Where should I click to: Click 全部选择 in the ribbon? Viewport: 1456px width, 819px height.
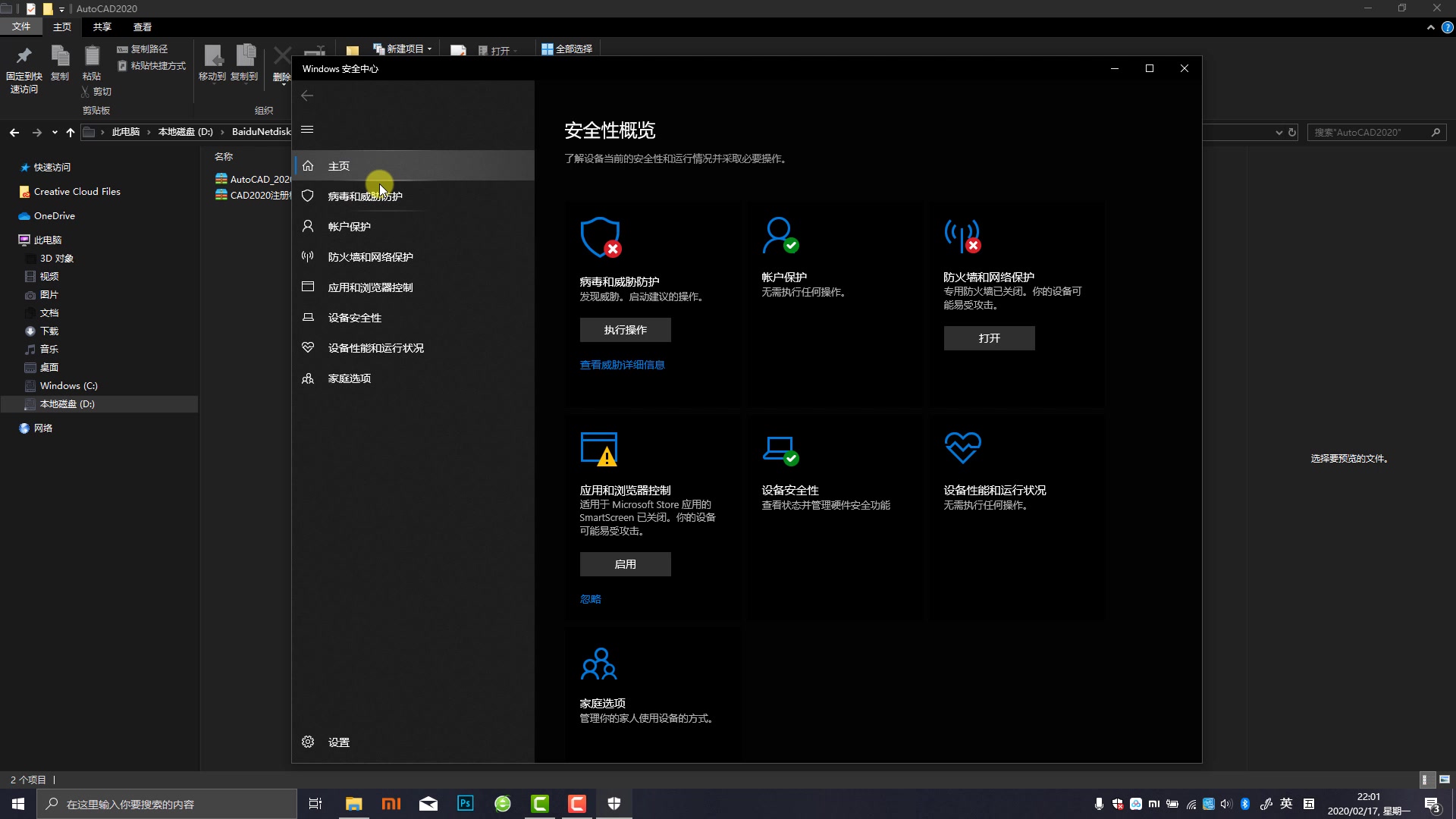click(x=567, y=49)
